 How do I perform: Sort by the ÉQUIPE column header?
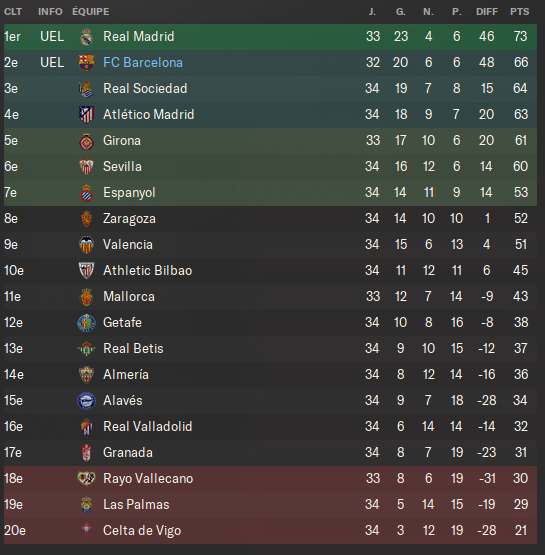(x=91, y=12)
